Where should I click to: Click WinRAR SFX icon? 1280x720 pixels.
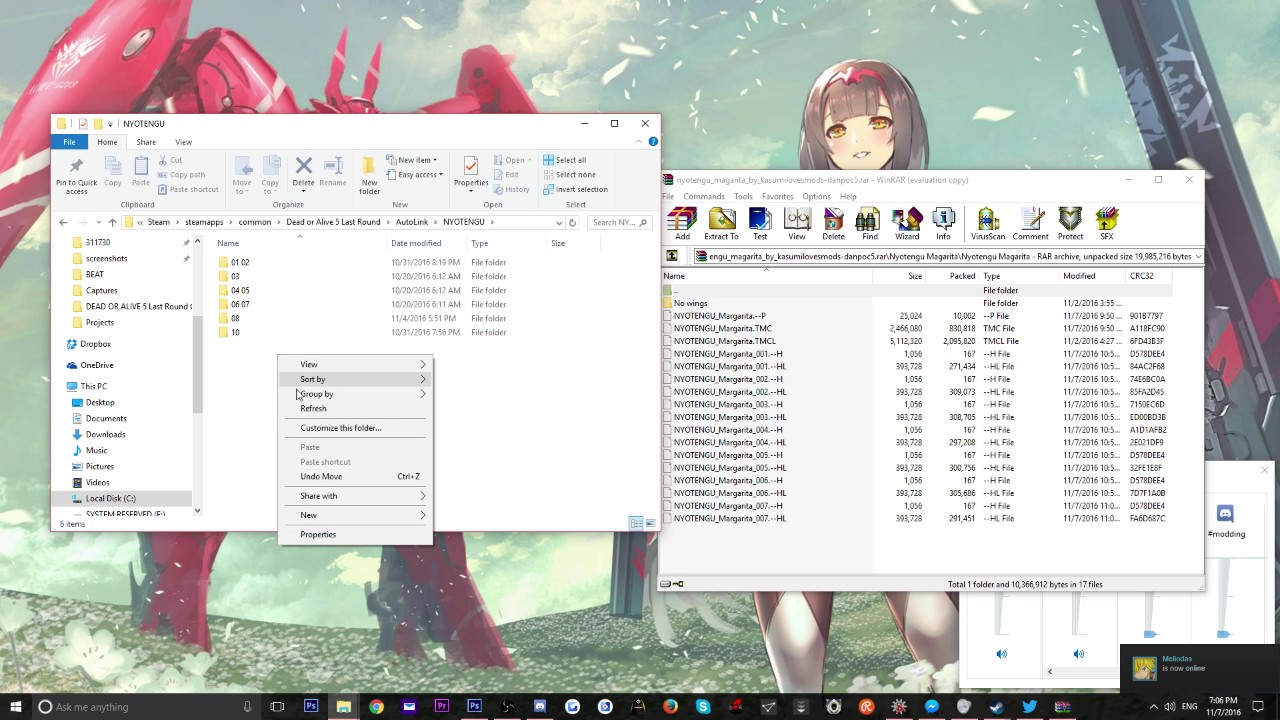[x=1106, y=224]
